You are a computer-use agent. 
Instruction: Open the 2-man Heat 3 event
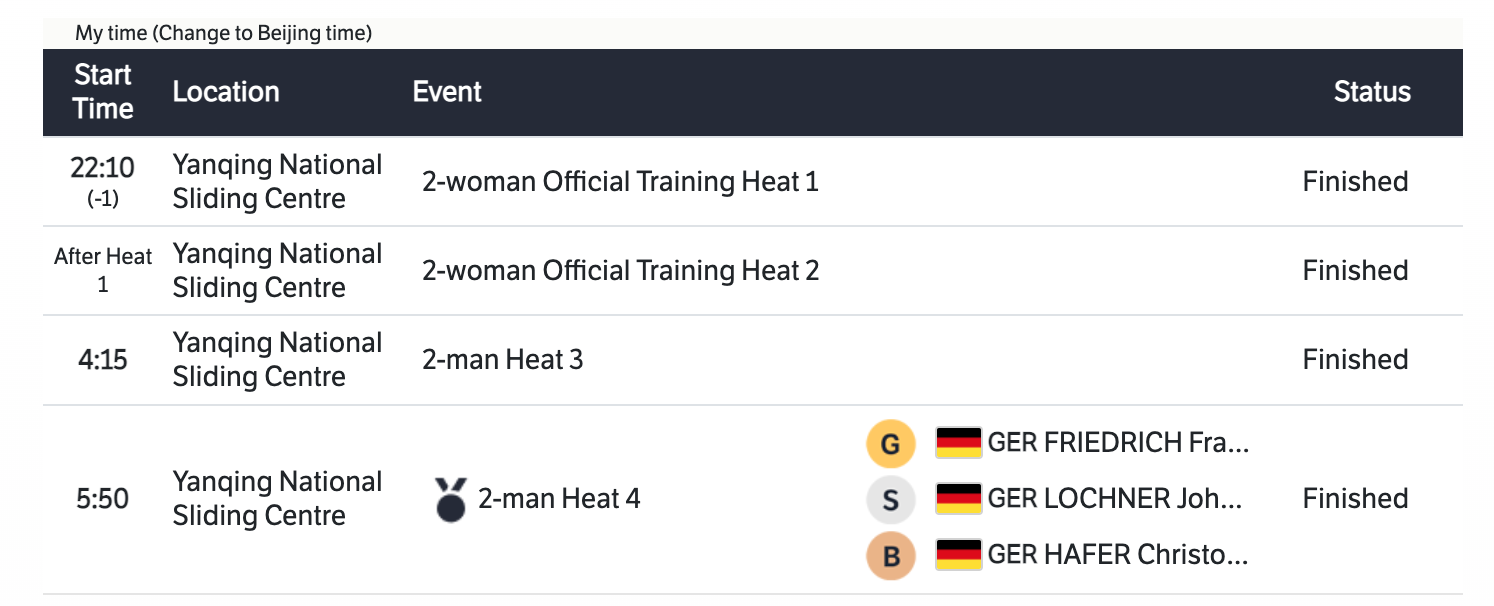(x=502, y=360)
